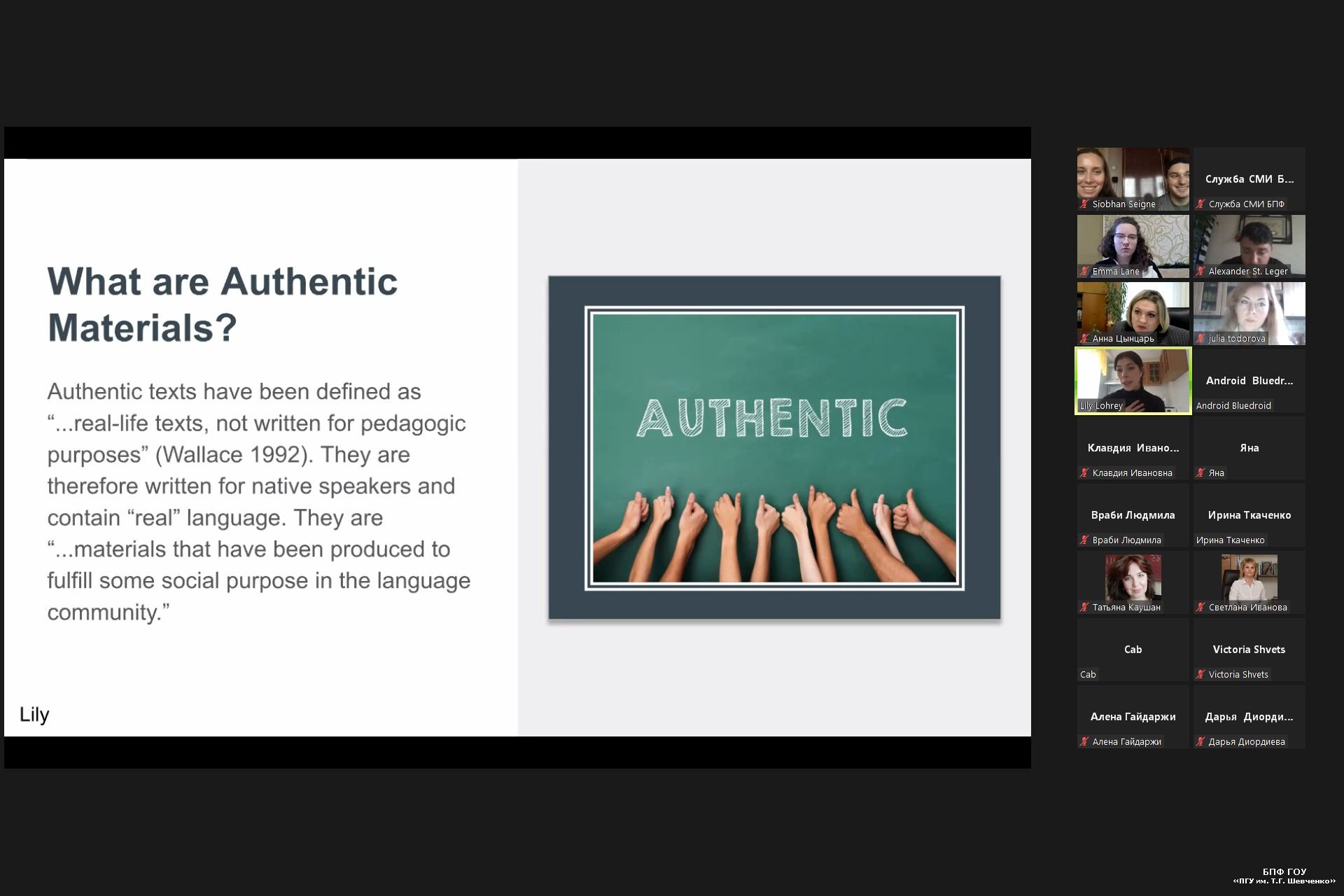Select Emma Lane's video tile
The image size is (1344, 896).
1133,246
